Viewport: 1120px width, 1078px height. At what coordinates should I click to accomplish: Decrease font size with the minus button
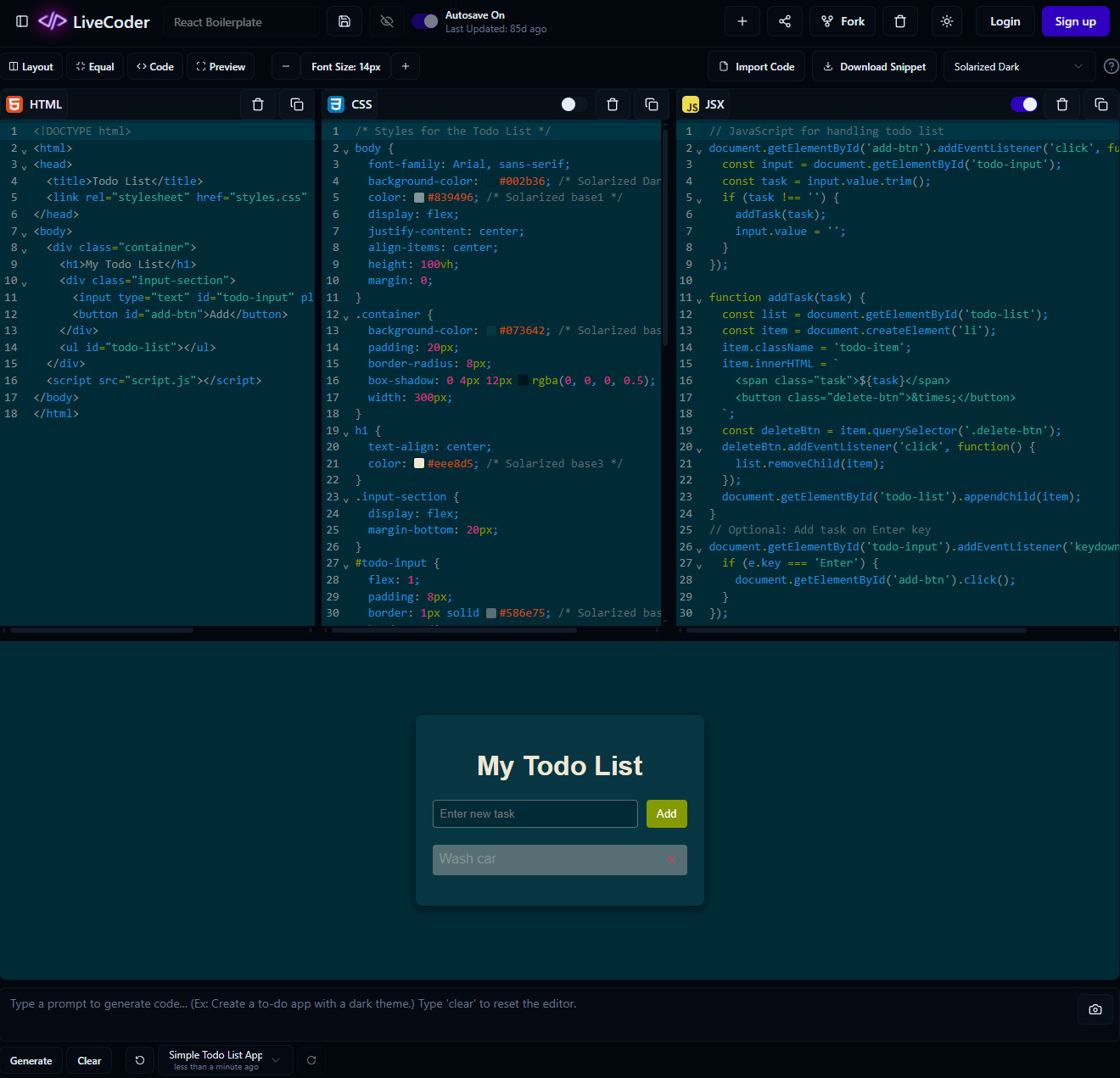(x=286, y=66)
